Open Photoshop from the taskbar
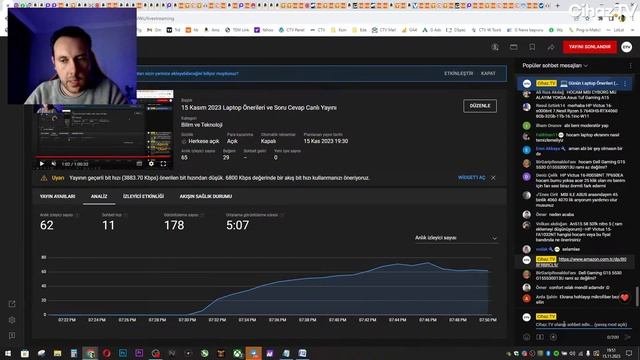Image resolution: width=640 pixels, height=360 pixels. (123, 353)
